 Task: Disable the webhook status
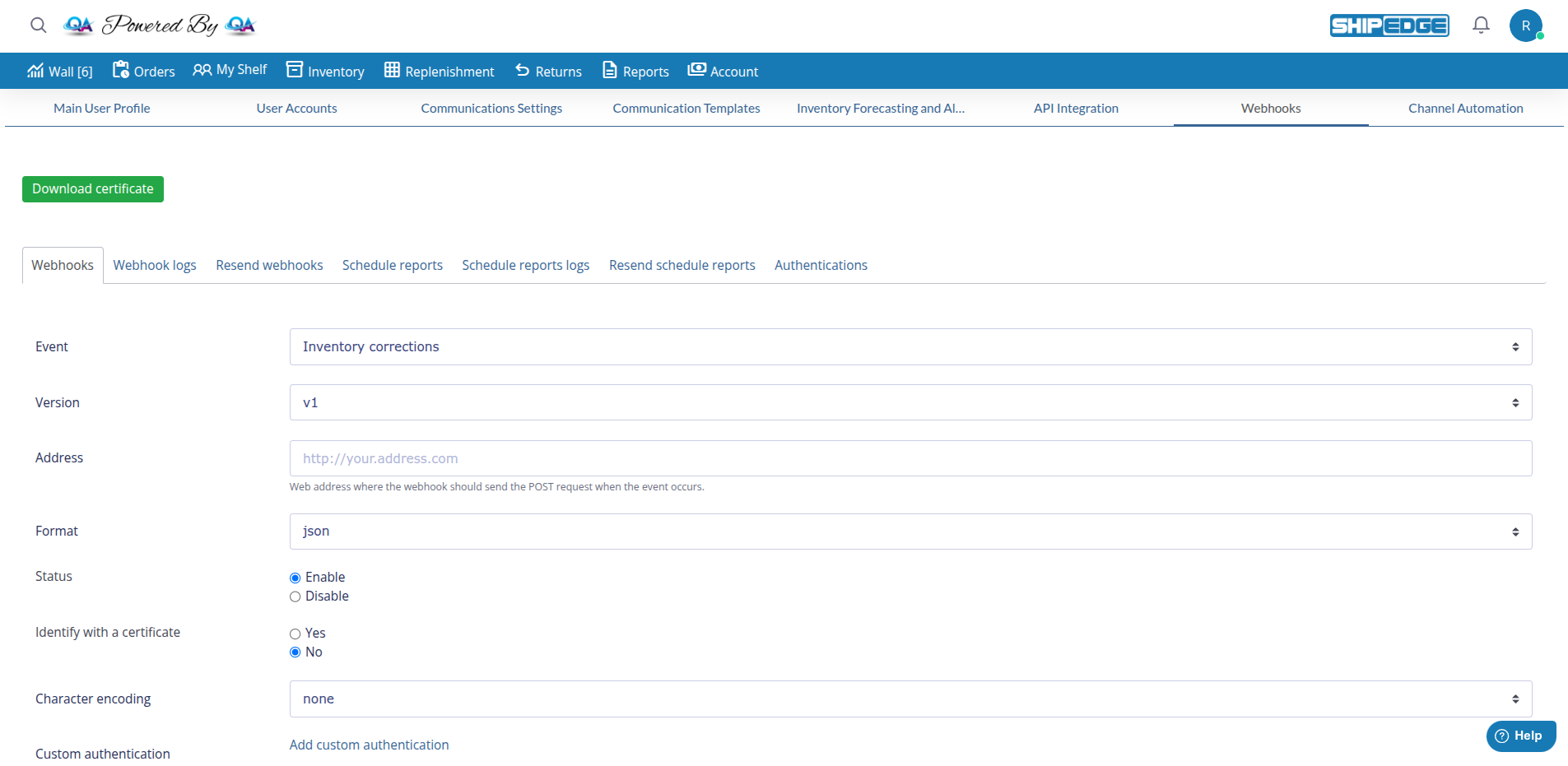pyautogui.click(x=295, y=596)
